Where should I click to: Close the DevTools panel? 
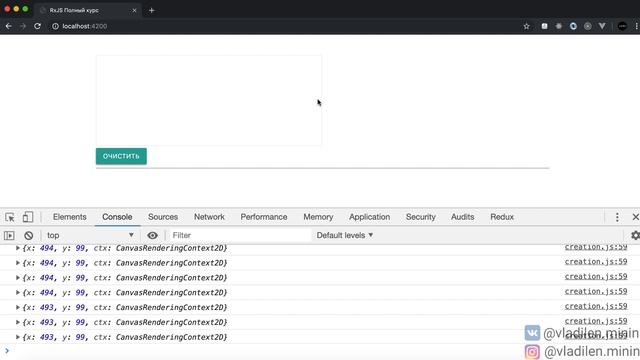pyautogui.click(x=636, y=217)
